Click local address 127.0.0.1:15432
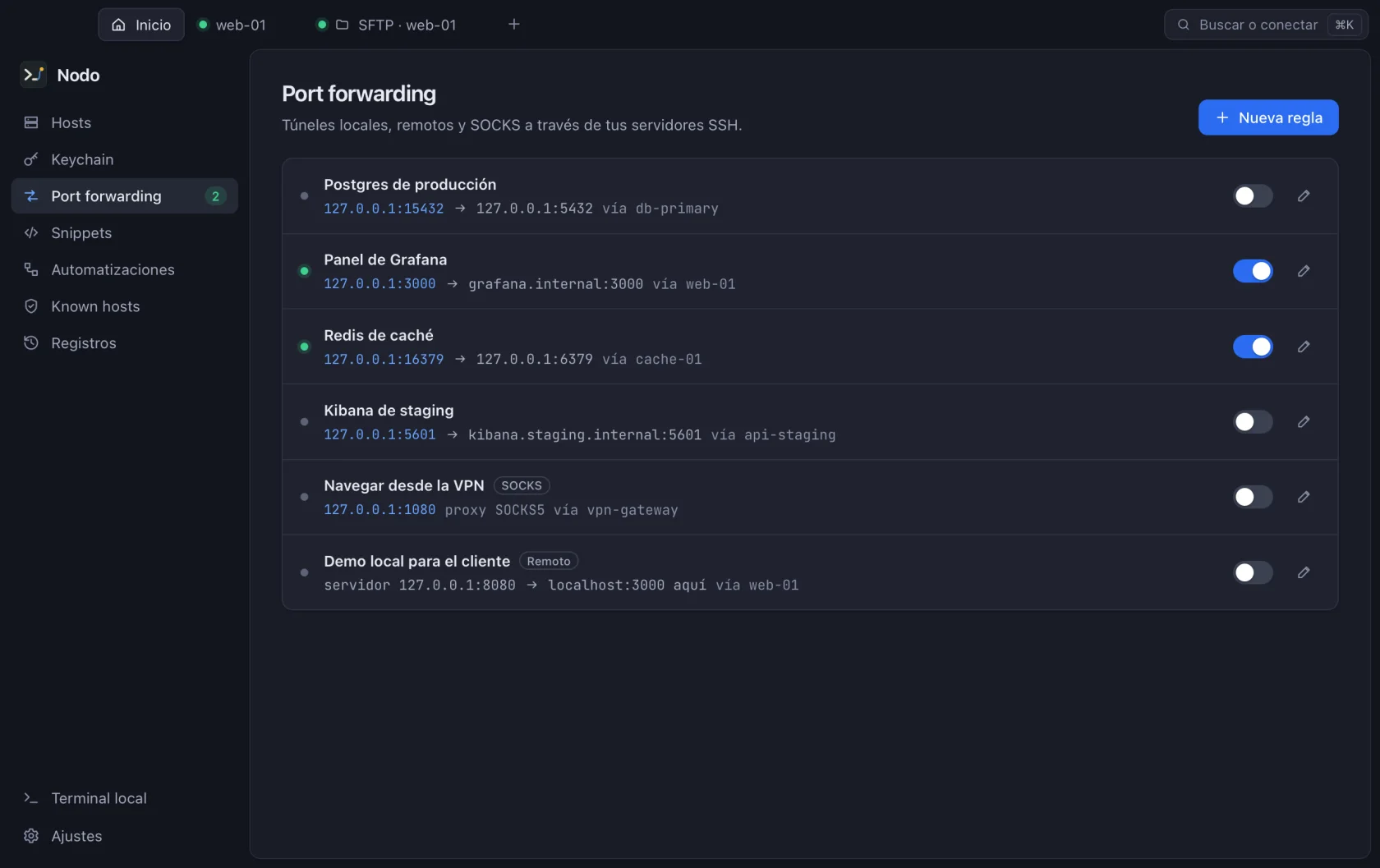Image resolution: width=1380 pixels, height=868 pixels. point(384,209)
